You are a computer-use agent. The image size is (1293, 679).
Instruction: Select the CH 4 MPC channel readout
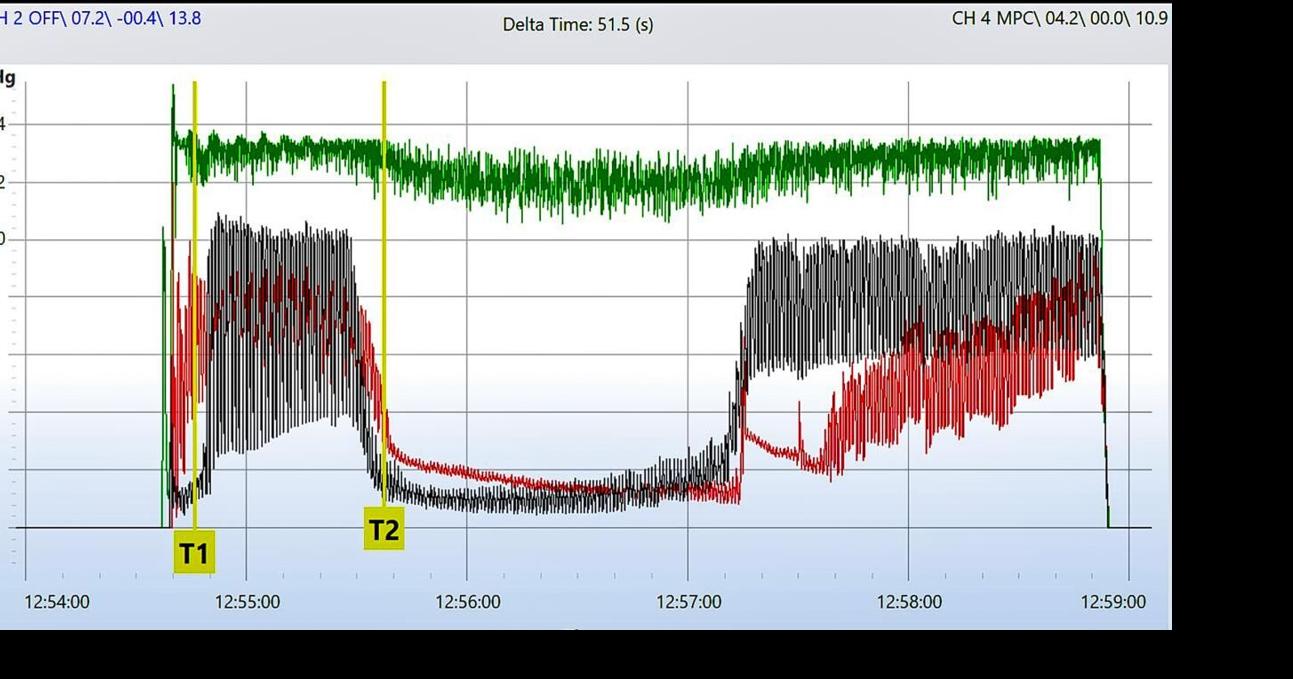point(1059,18)
